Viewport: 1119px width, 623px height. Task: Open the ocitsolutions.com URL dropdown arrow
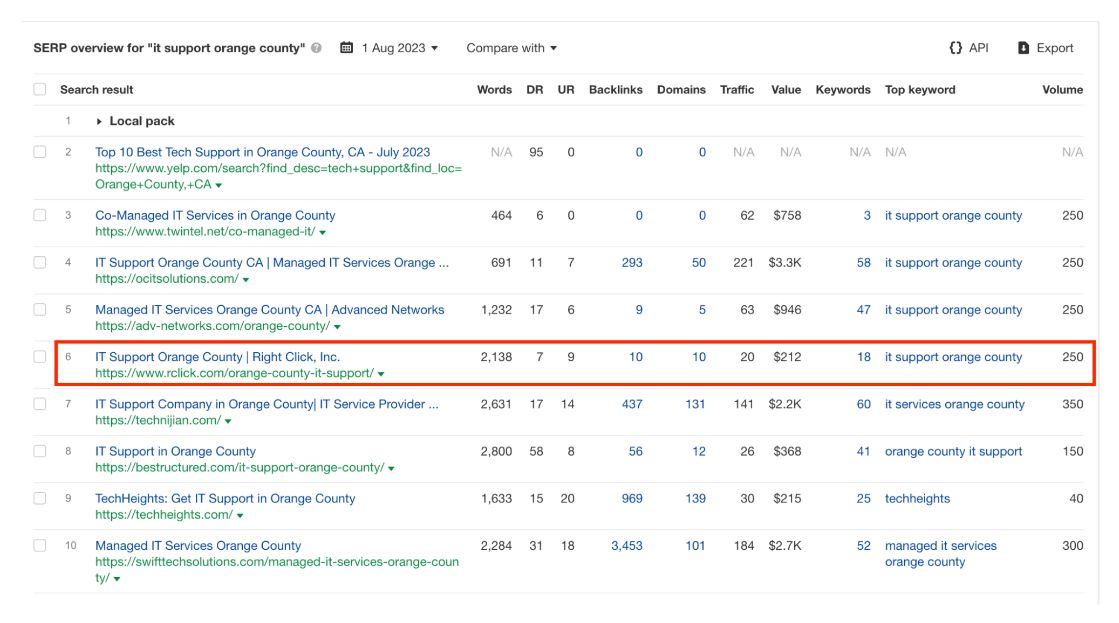tap(245, 280)
